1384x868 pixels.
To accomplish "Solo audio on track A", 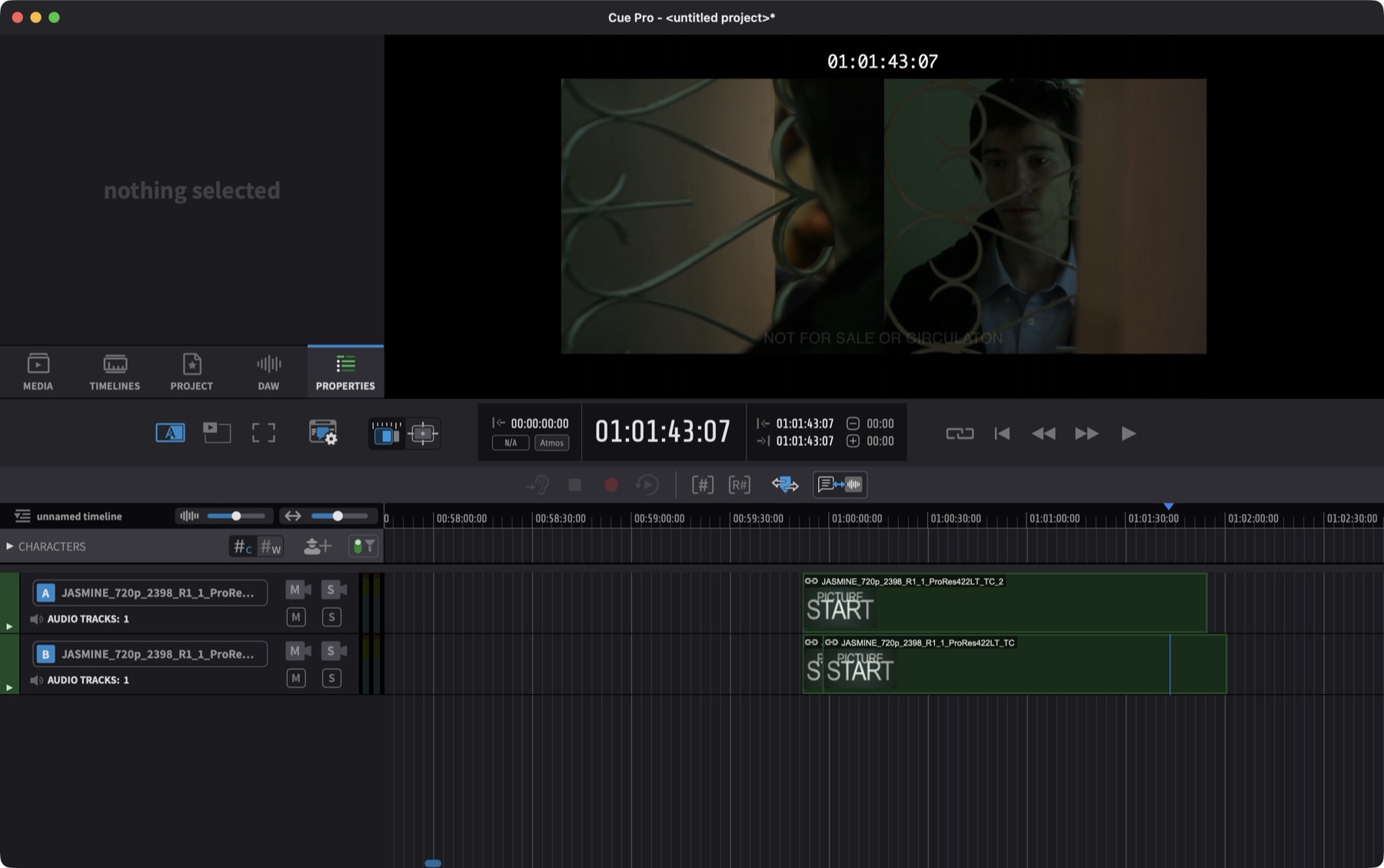I will 331,617.
